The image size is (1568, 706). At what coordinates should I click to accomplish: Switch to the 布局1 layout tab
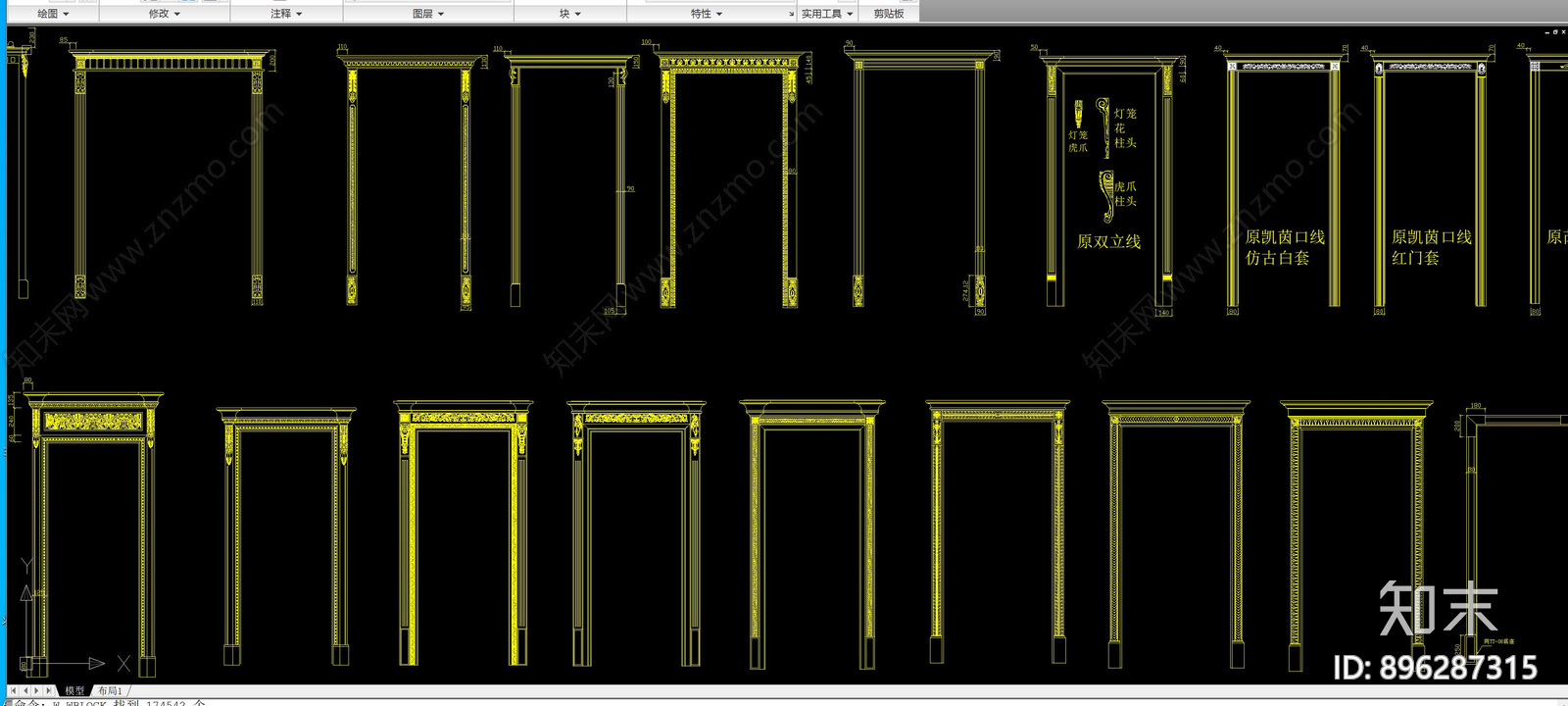tap(110, 690)
